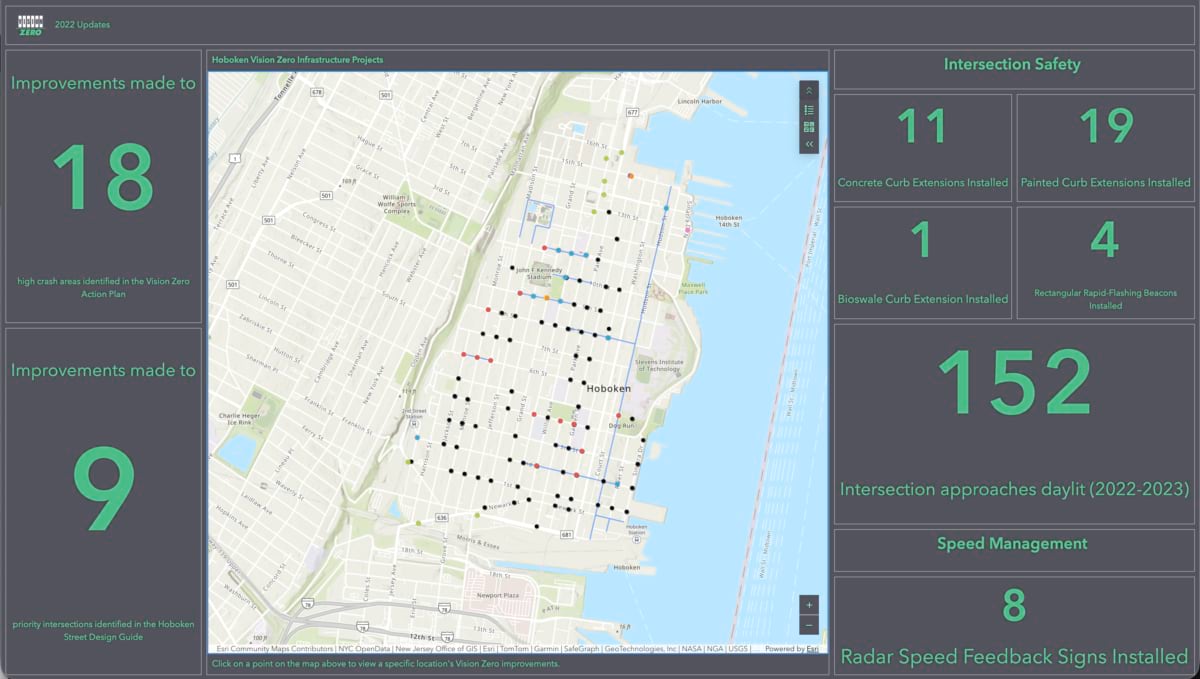
Task: Click 'NYC OpenData' in map attribution
Action: tap(366, 649)
